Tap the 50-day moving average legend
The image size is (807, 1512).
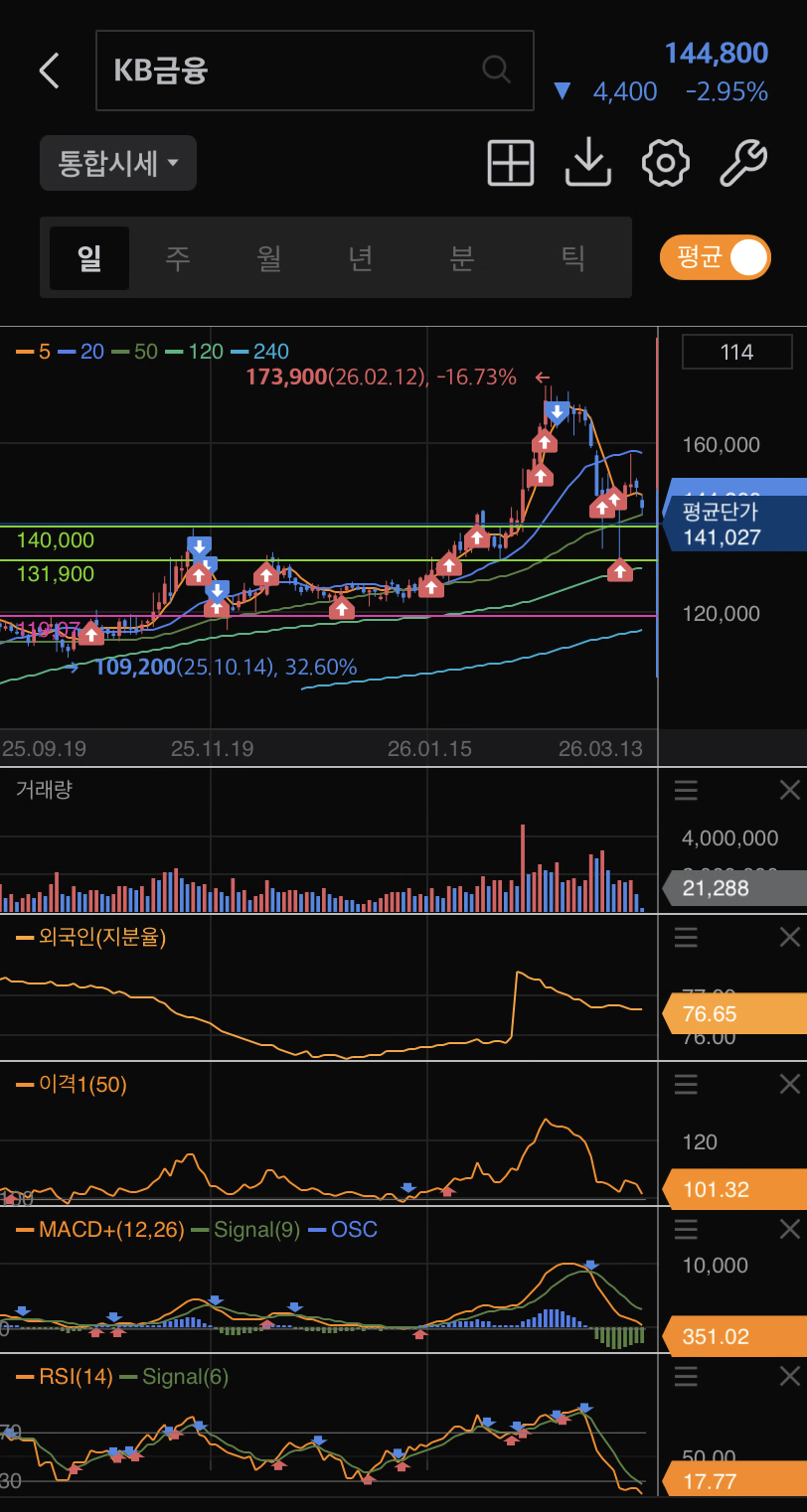[135, 351]
